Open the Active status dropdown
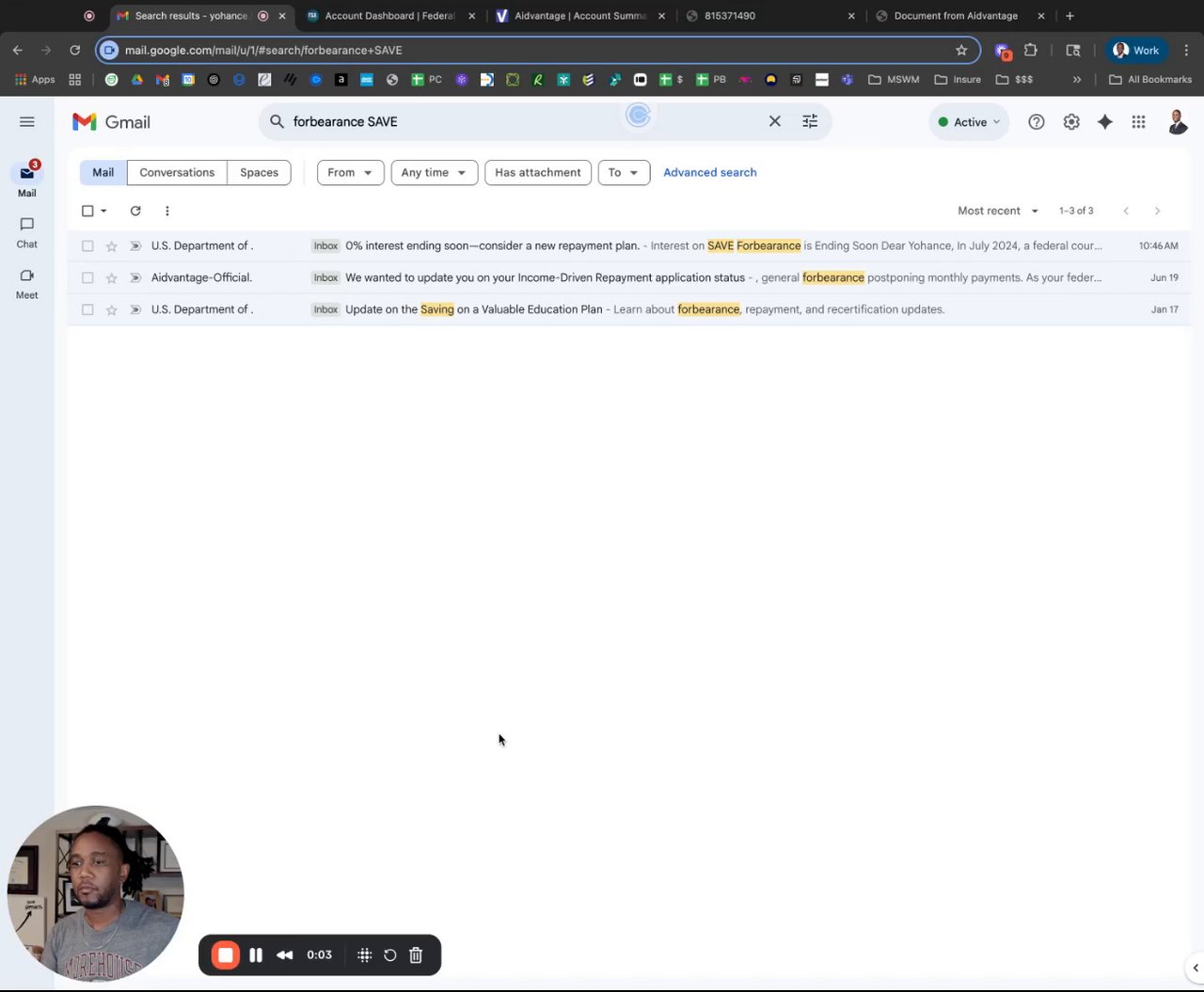 click(x=969, y=121)
